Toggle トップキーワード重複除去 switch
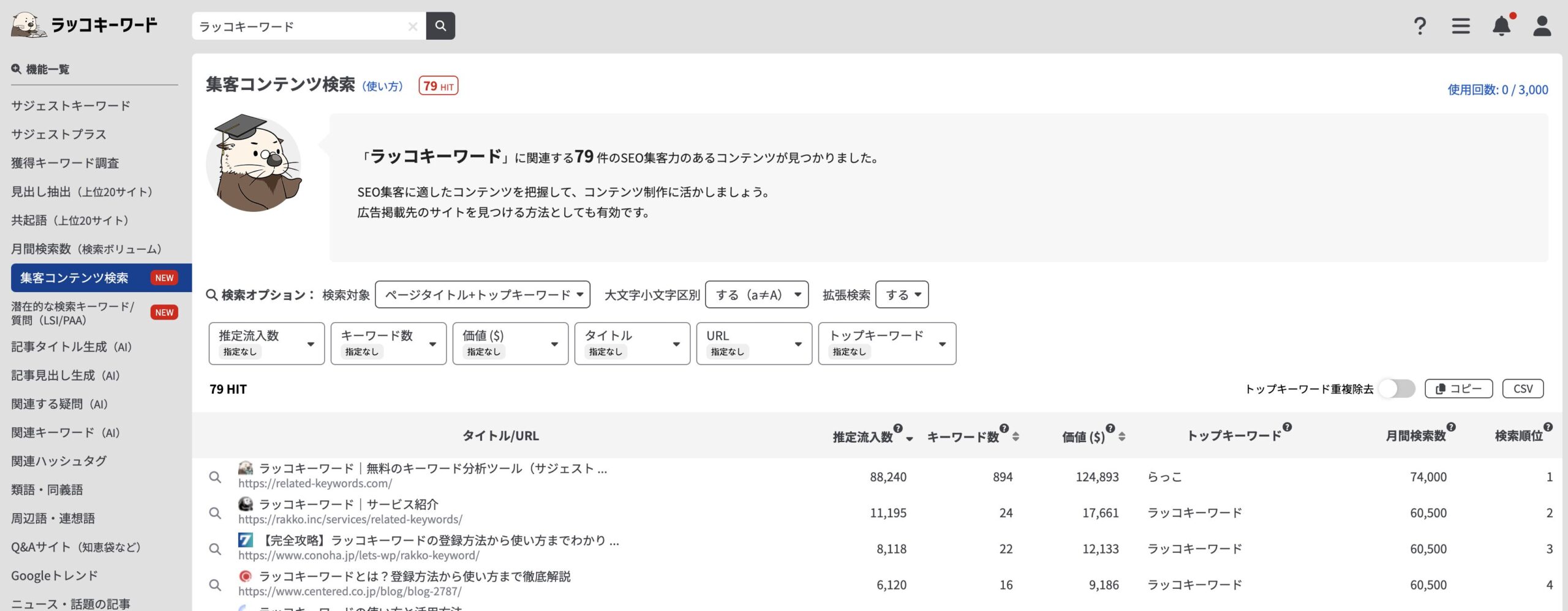This screenshot has height=611, width=1568. point(1397,388)
